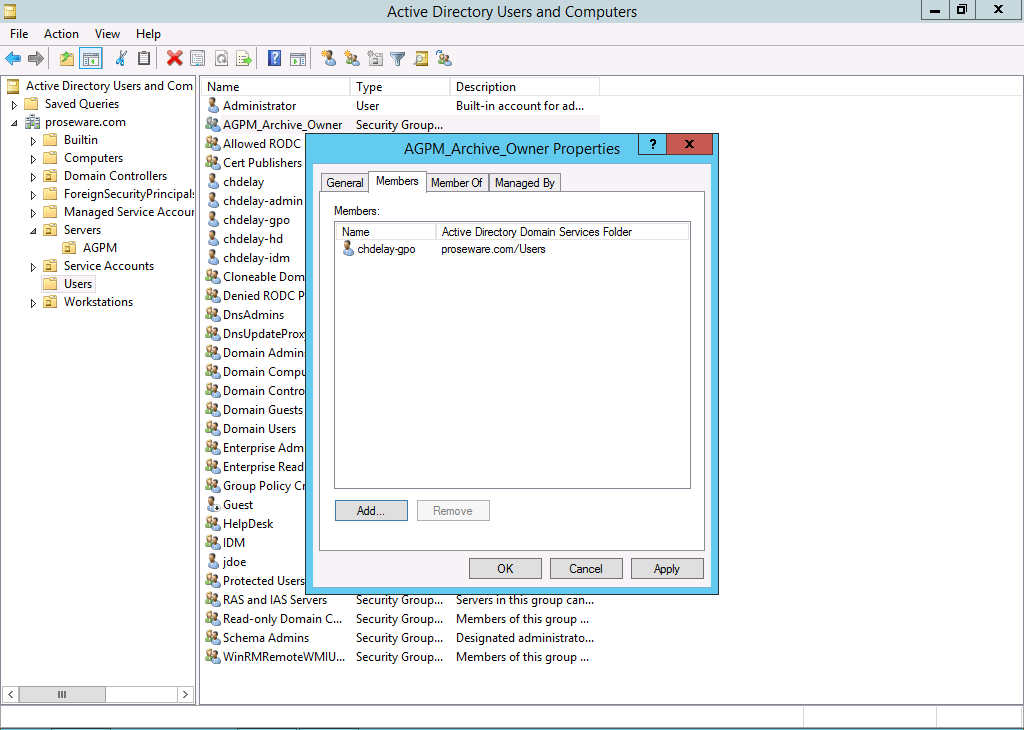Switch to the Member Of tab
This screenshot has width=1024, height=730.
pyautogui.click(x=456, y=183)
